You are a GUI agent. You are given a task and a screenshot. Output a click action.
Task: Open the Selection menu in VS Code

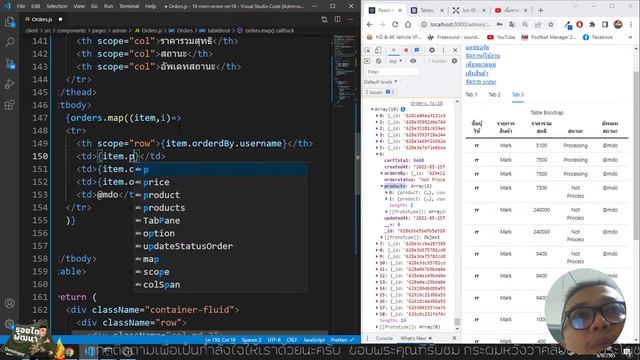[x=57, y=6]
